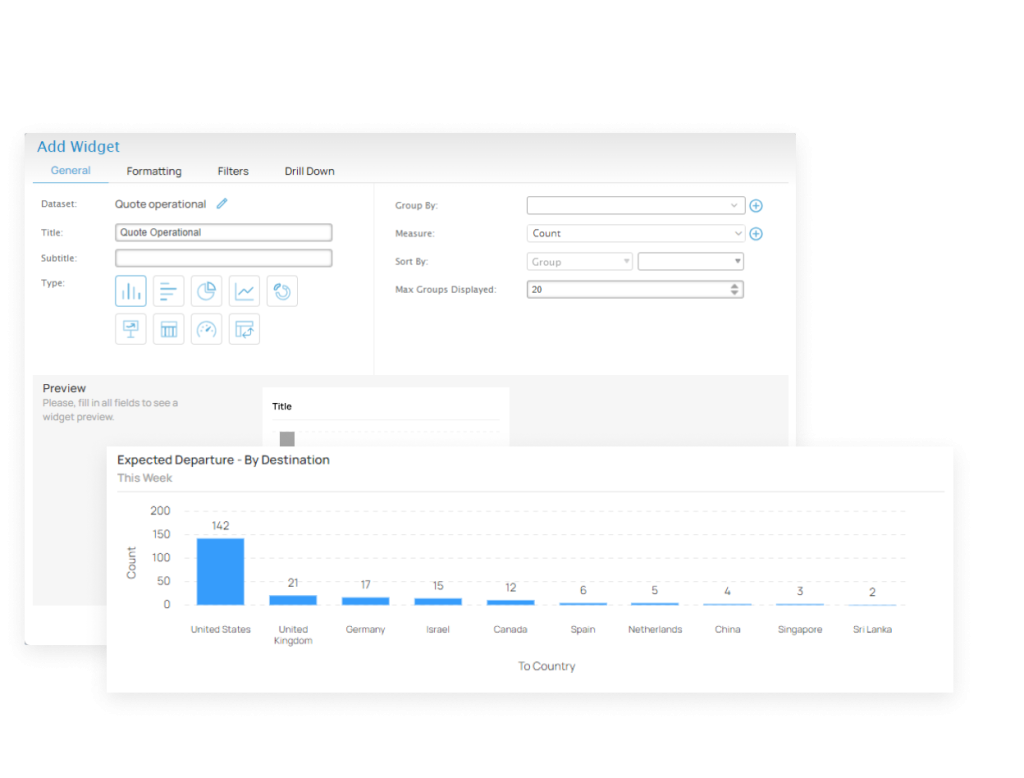Viewport: 1024px width, 778px height.
Task: Open the Measure dropdown showing Count
Action: point(635,233)
